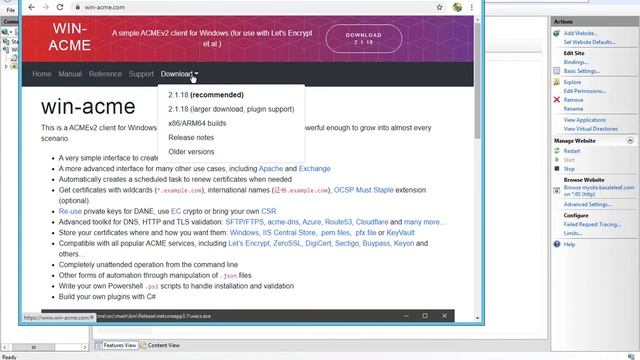Click Stop website in IIS Manage Website
This screenshot has height=360, width=640.
pyautogui.click(x=569, y=169)
